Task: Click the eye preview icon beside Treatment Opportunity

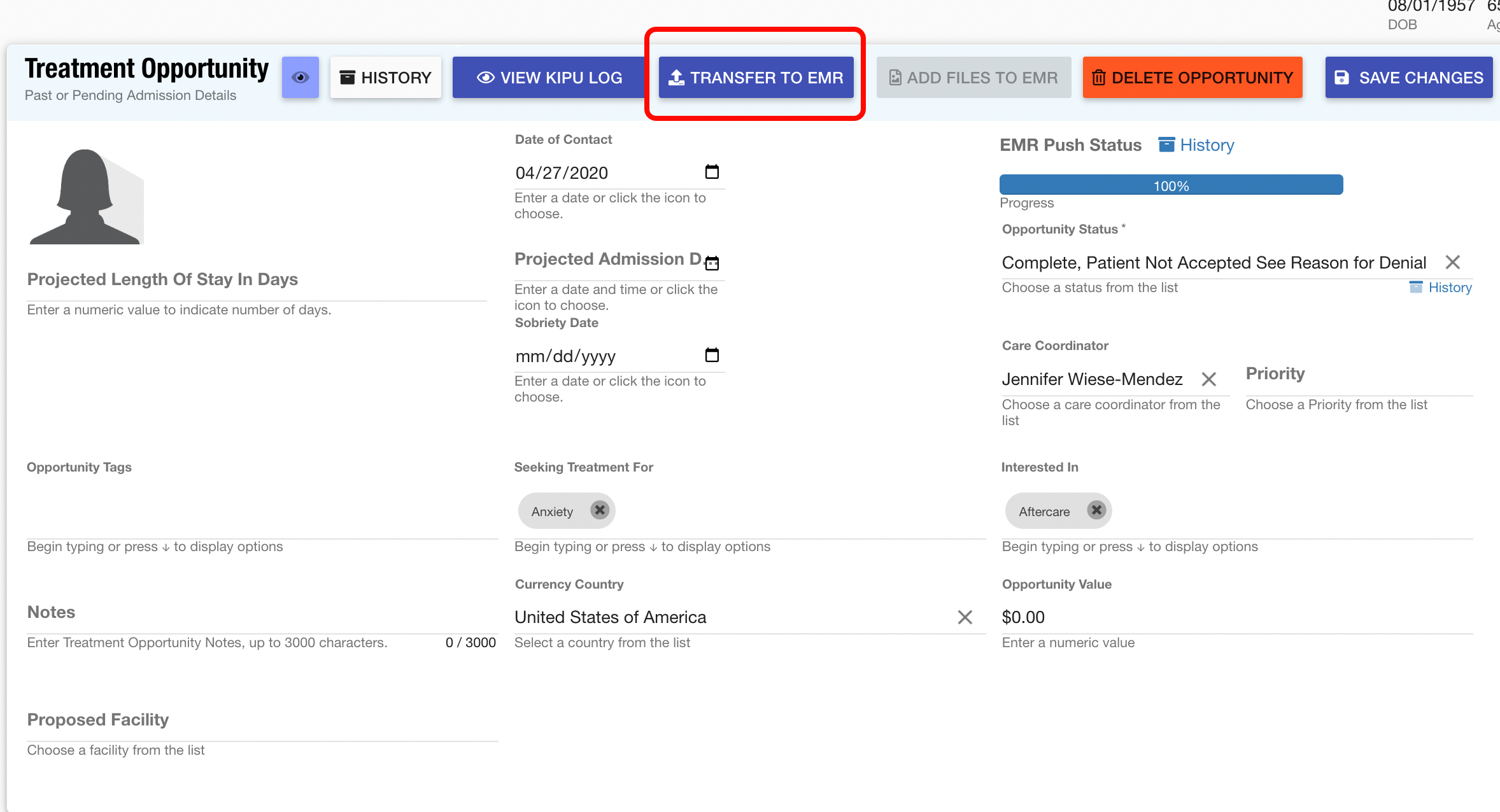Action: tap(300, 77)
